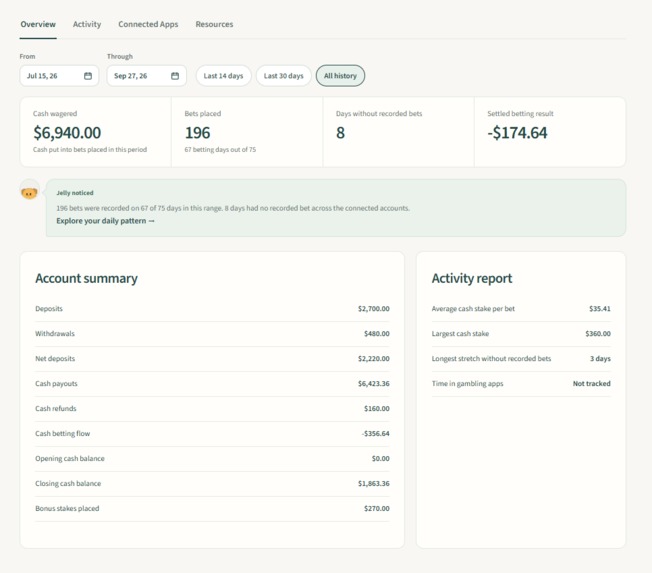Image resolution: width=652 pixels, height=573 pixels.
Task: Click the Largest cash stake label
Action: (460, 333)
